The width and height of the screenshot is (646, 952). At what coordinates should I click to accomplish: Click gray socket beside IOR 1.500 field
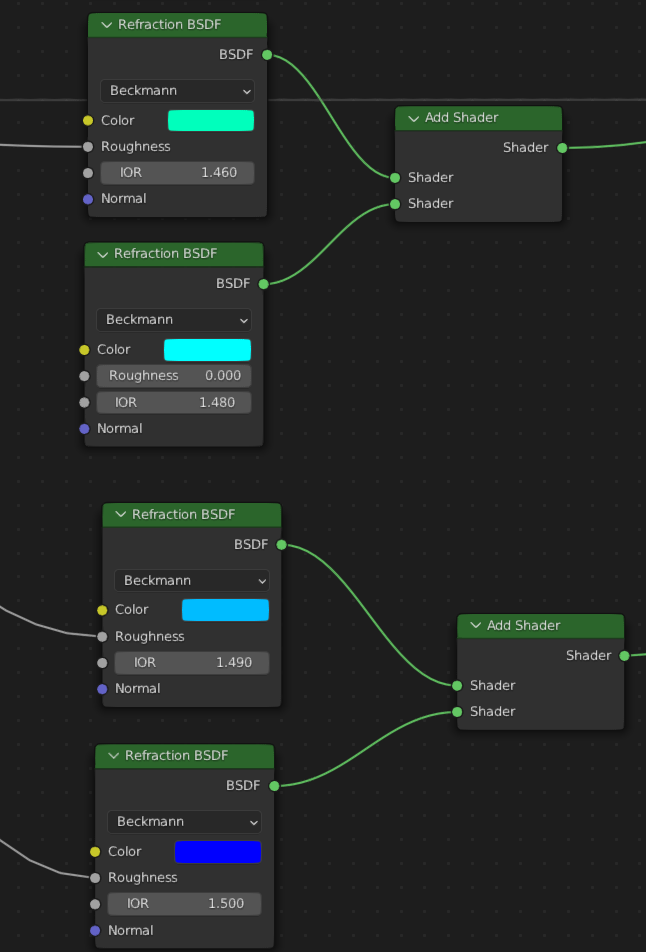(95, 905)
